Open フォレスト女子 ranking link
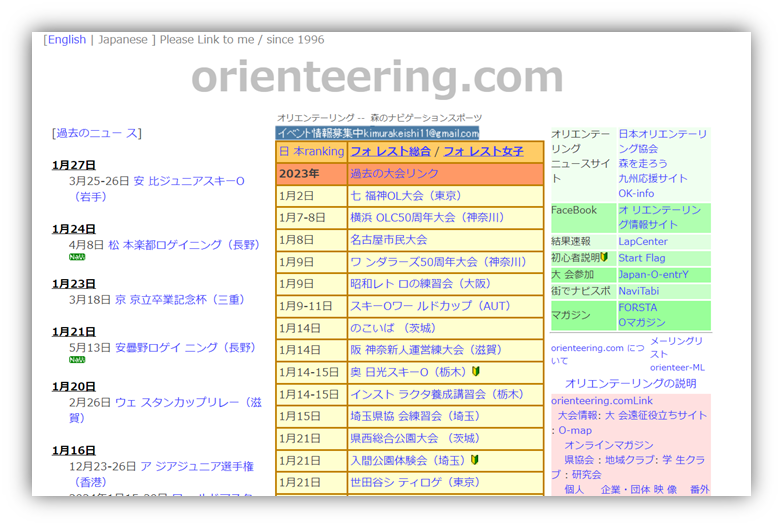783x528 pixels. (x=483, y=151)
